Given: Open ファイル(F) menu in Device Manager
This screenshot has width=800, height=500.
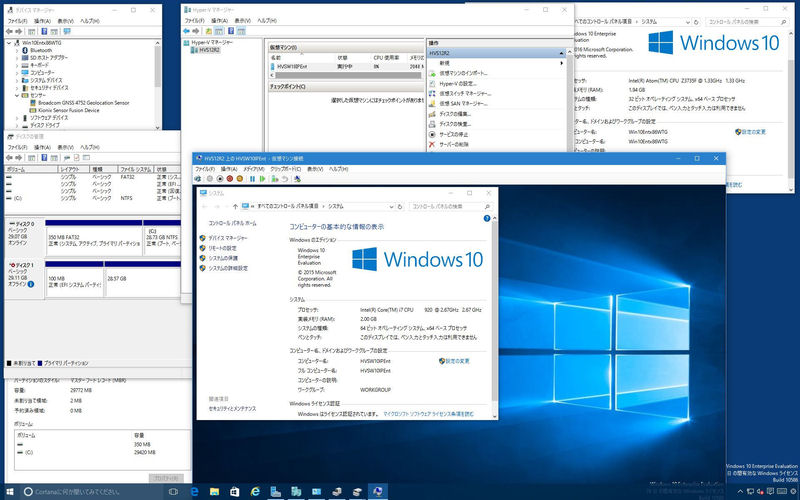Looking at the screenshot, I should click(18, 21).
